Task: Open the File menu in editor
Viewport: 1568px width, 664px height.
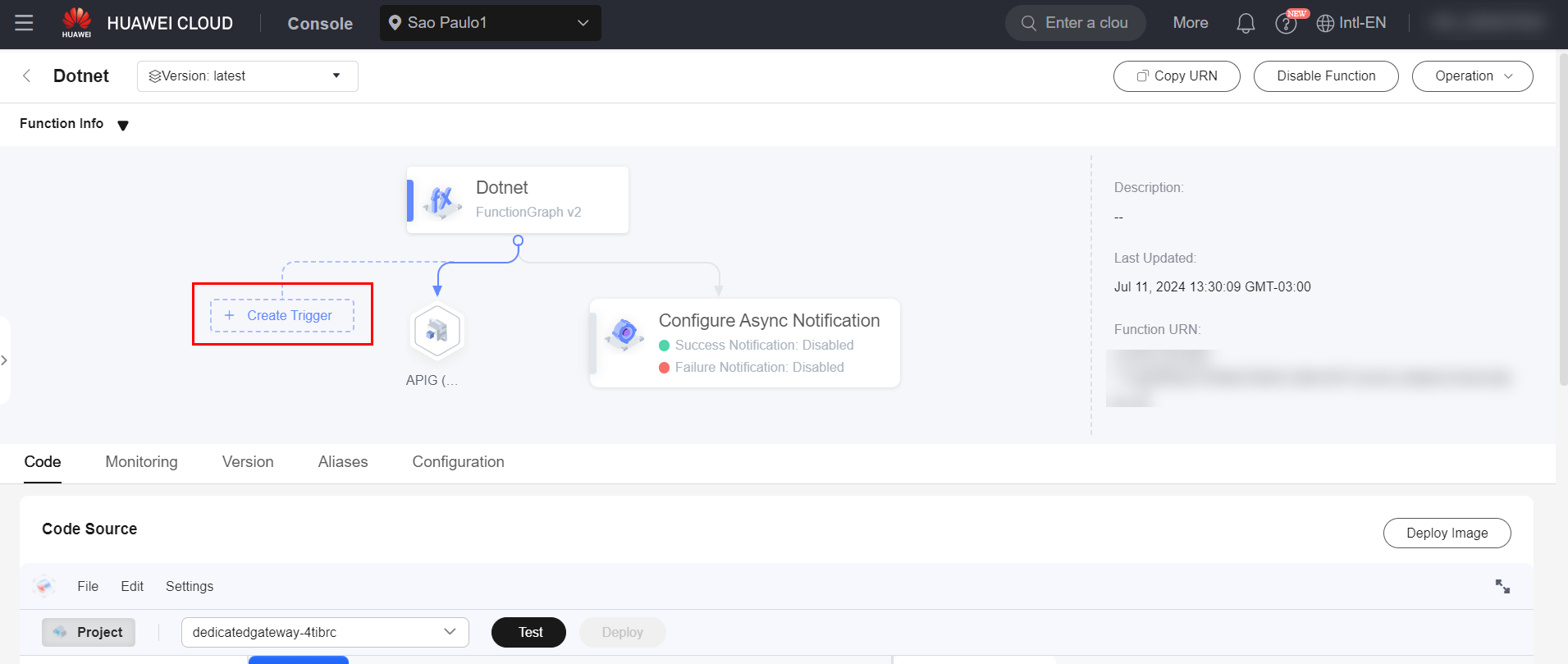Action: (88, 586)
